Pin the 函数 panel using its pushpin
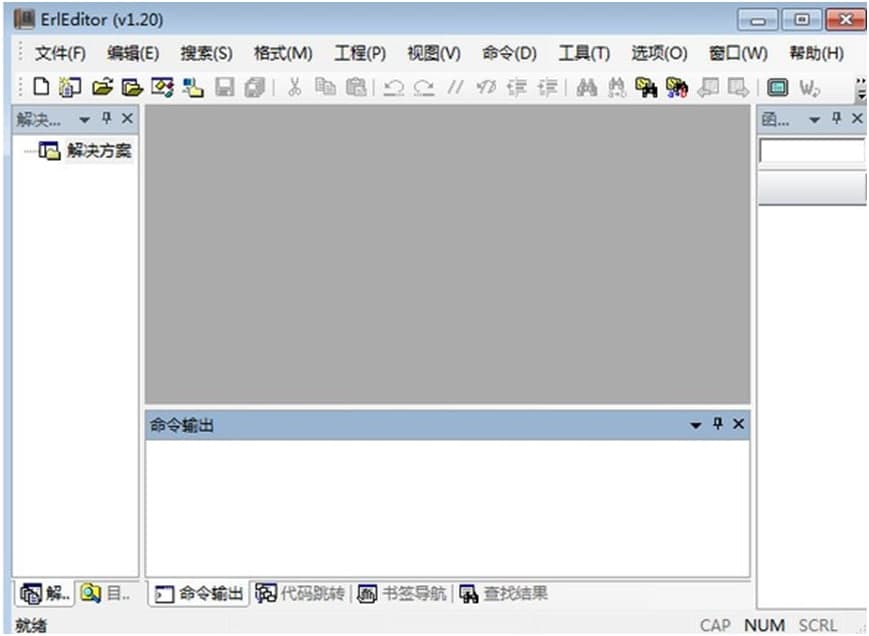 click(838, 118)
